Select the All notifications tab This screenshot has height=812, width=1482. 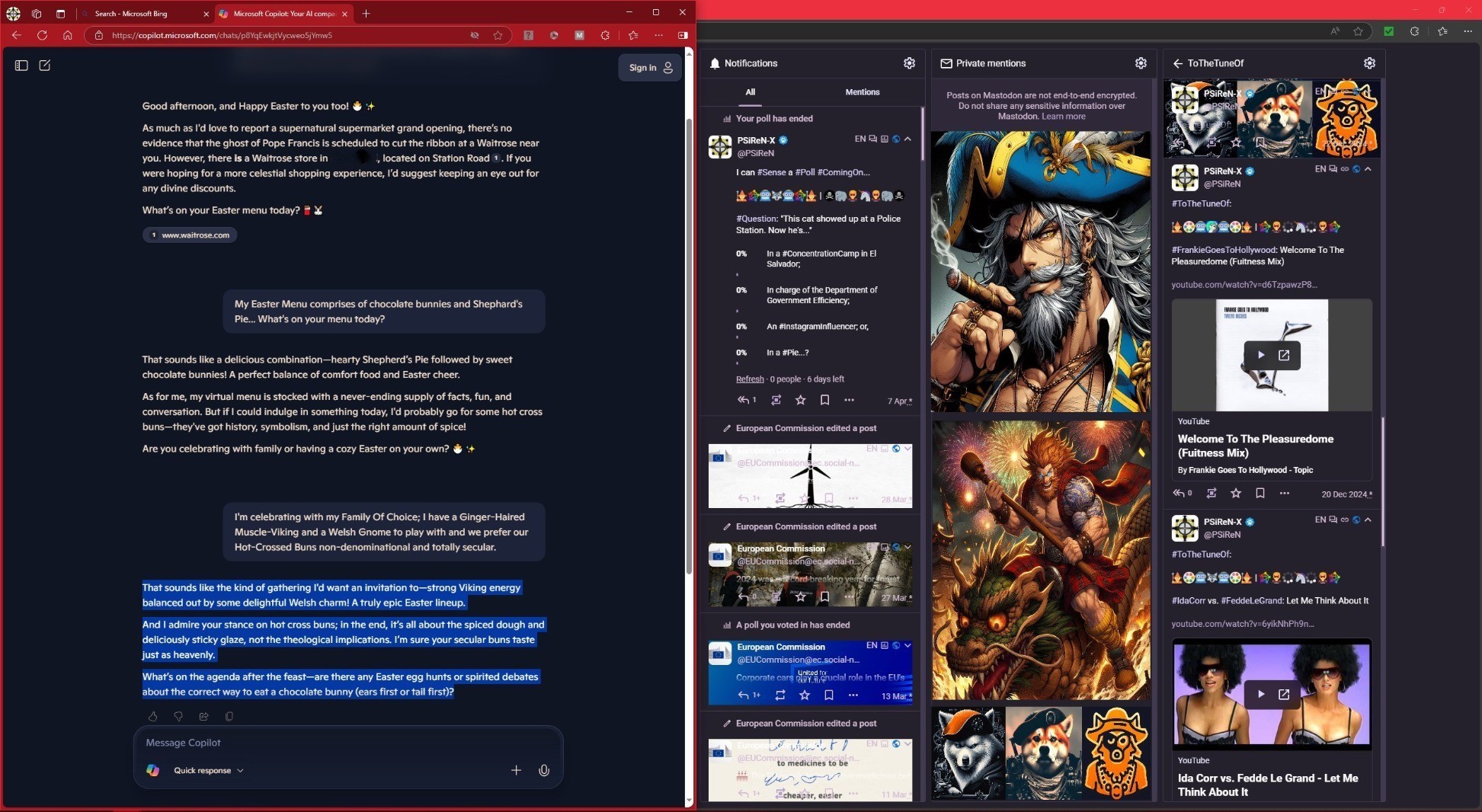[751, 92]
